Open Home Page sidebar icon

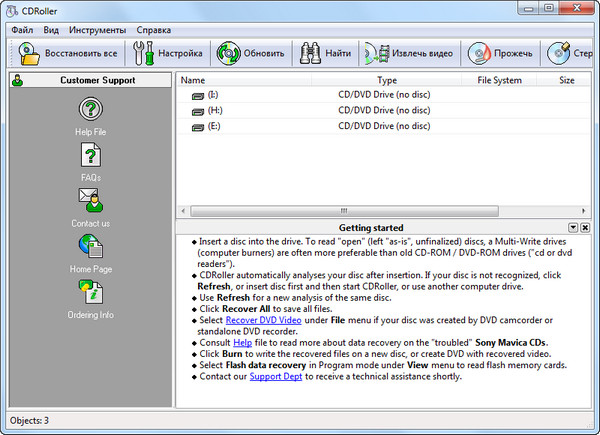click(x=91, y=246)
